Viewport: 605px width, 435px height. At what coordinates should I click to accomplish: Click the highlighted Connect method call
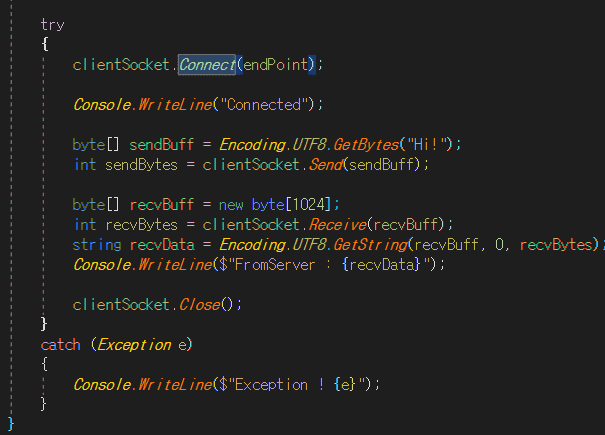(x=207, y=65)
